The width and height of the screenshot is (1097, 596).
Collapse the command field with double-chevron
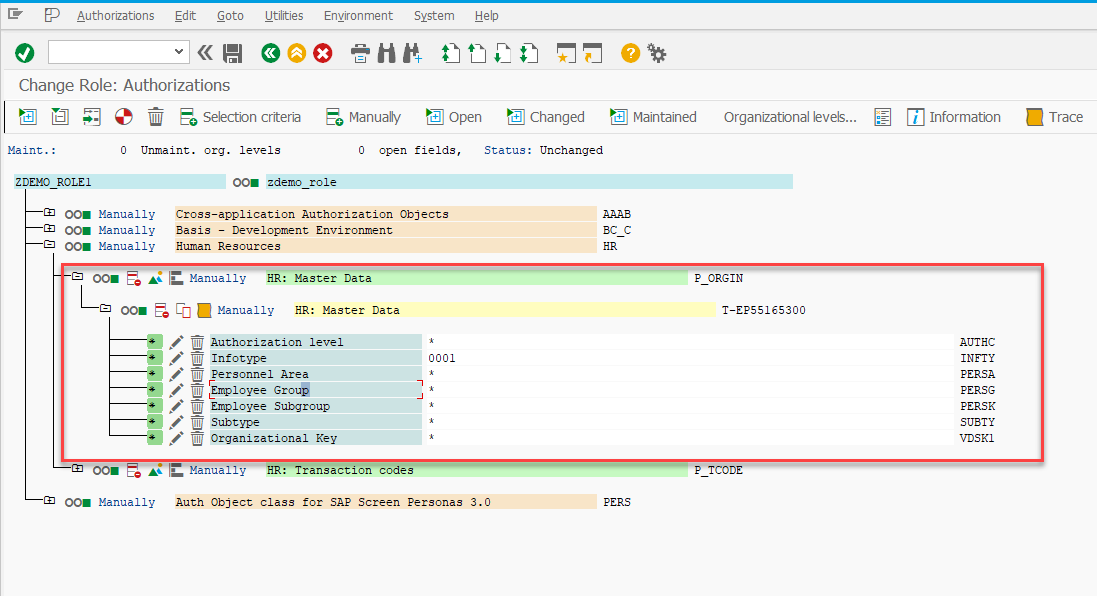tap(205, 53)
